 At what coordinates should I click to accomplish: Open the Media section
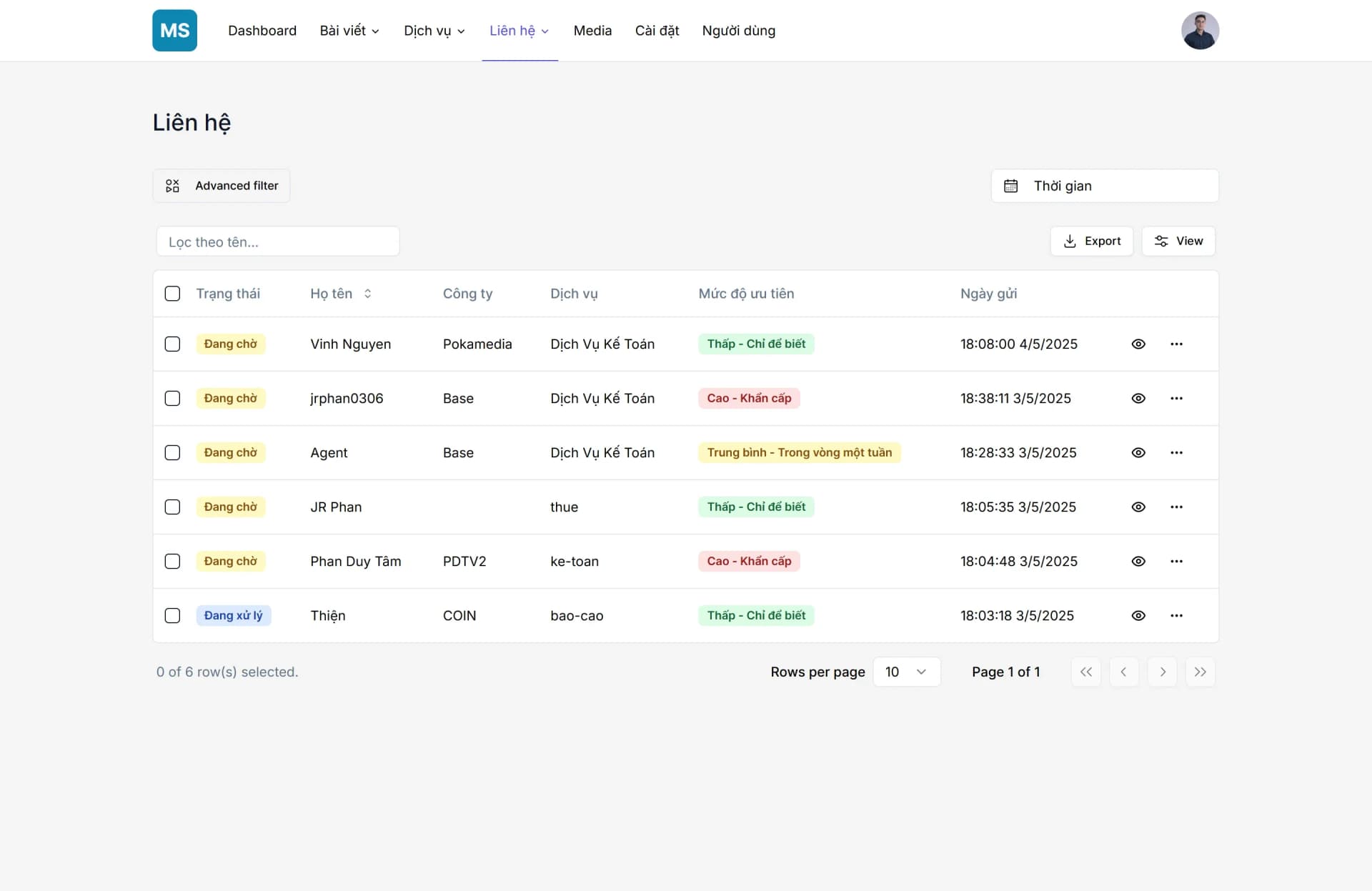(x=592, y=31)
